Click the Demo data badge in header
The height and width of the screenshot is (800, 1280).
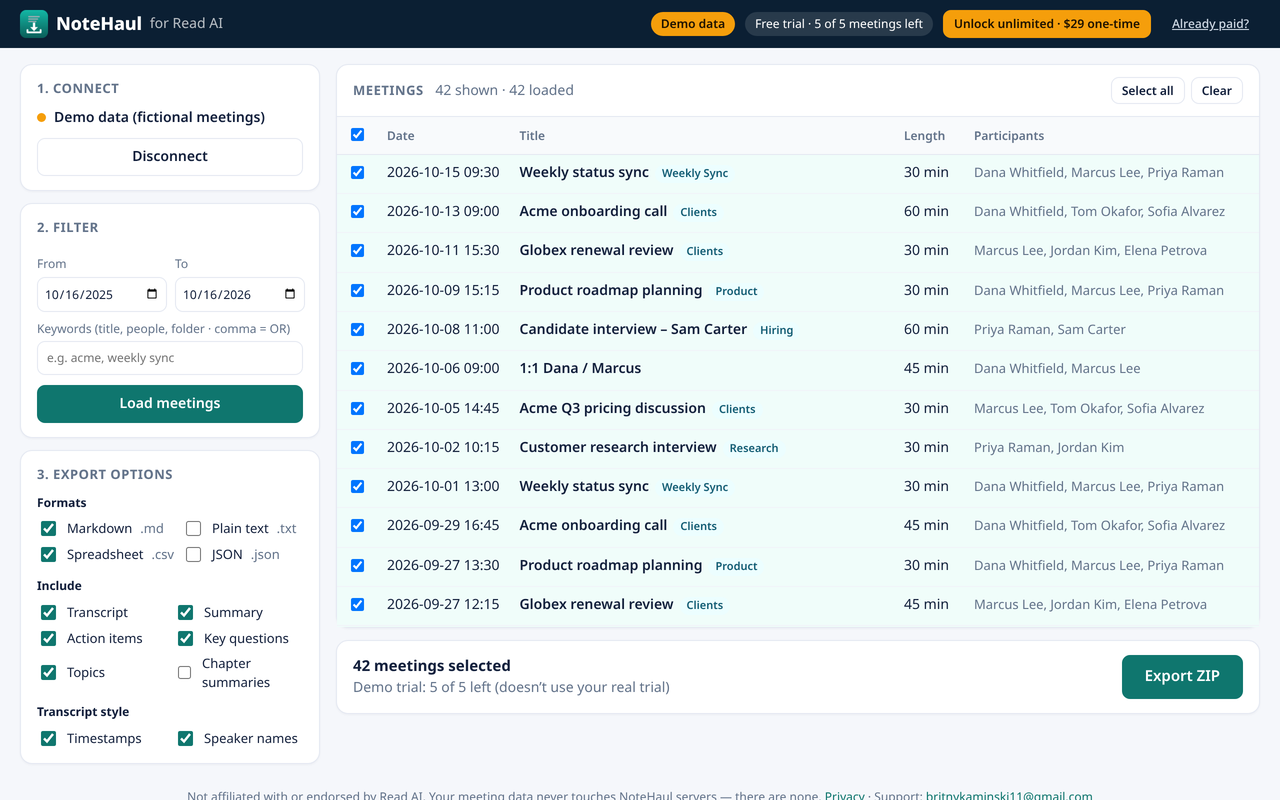click(693, 24)
